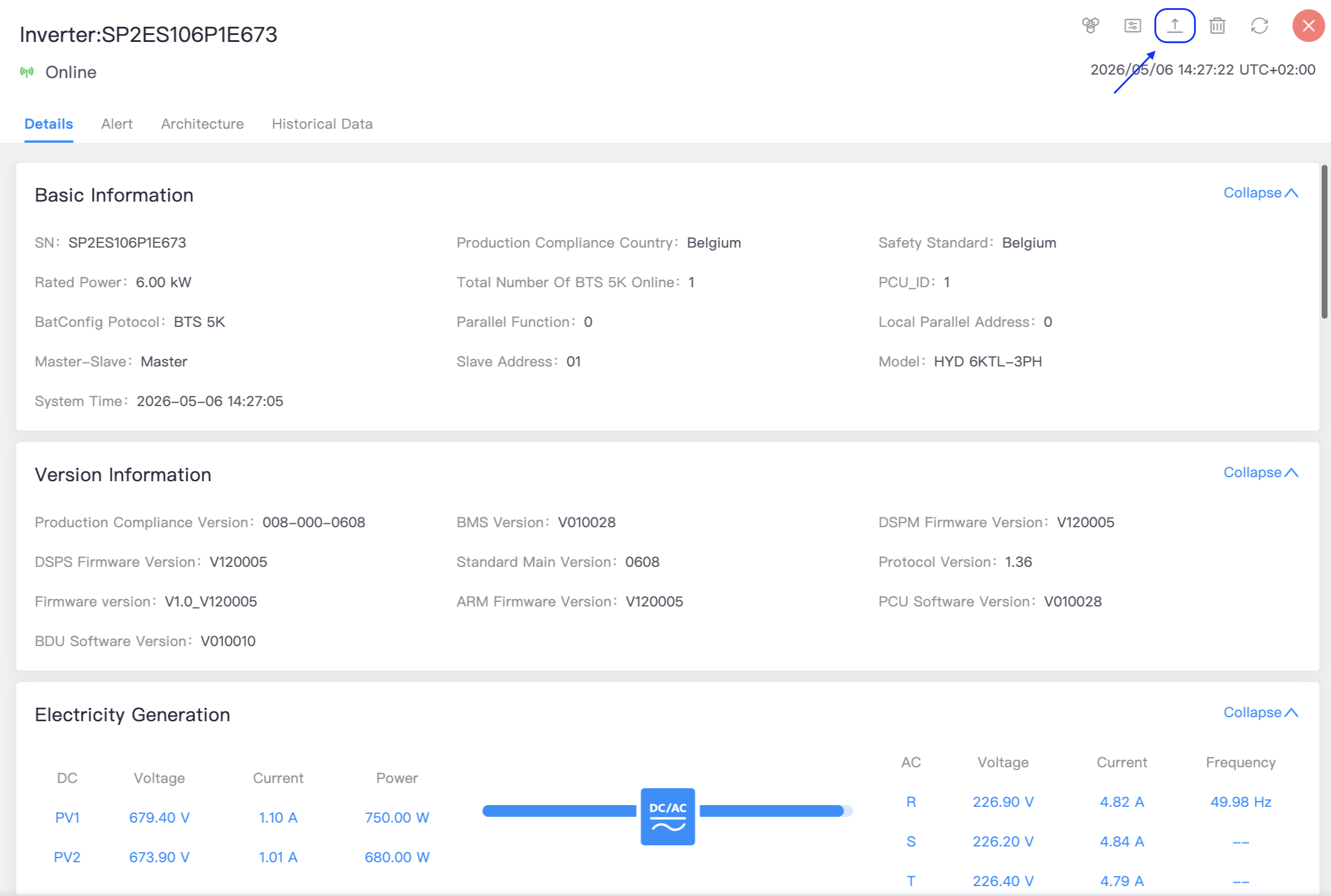Open the Architecture tab
The image size is (1331, 896).
pos(202,124)
